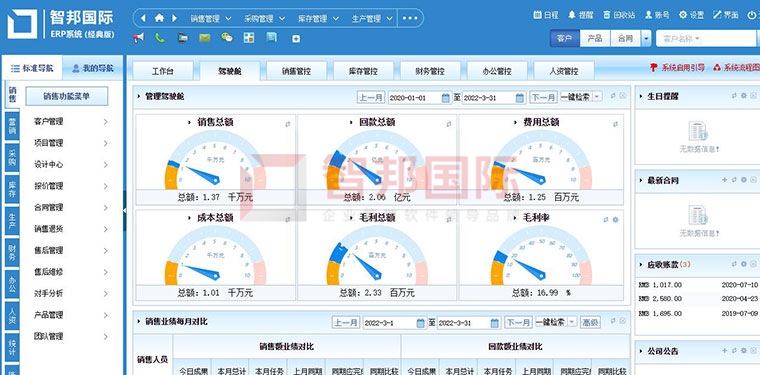Refresh the 销售总额 gauge card
Viewport: 760px width, 375px height.
pos(288,124)
